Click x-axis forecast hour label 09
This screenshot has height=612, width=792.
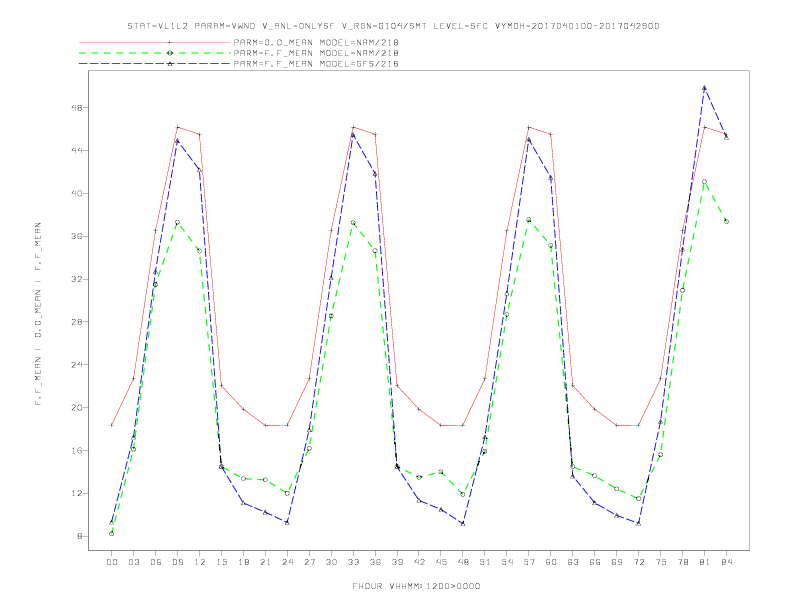(177, 562)
